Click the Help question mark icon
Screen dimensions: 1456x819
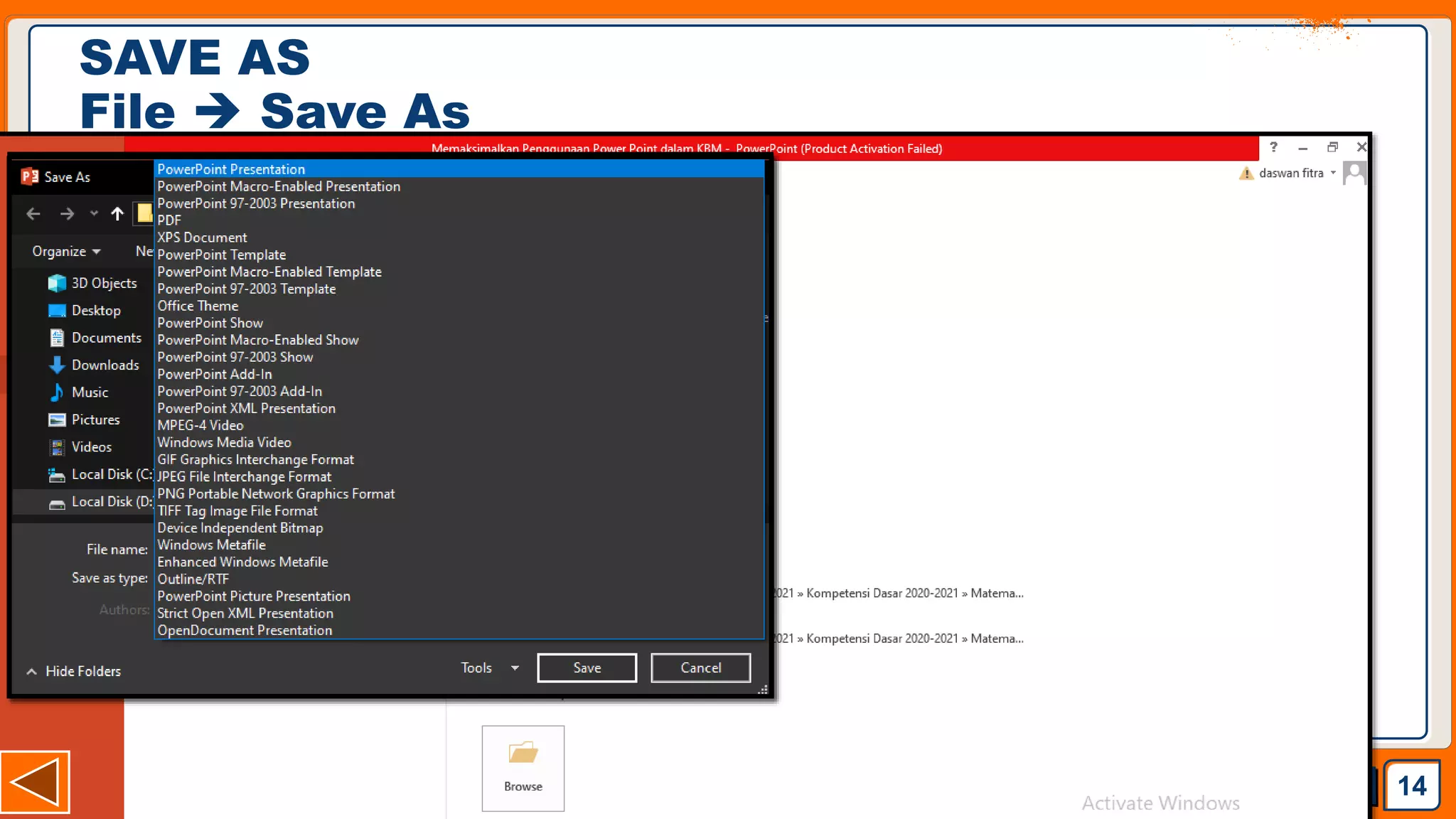tap(1273, 147)
